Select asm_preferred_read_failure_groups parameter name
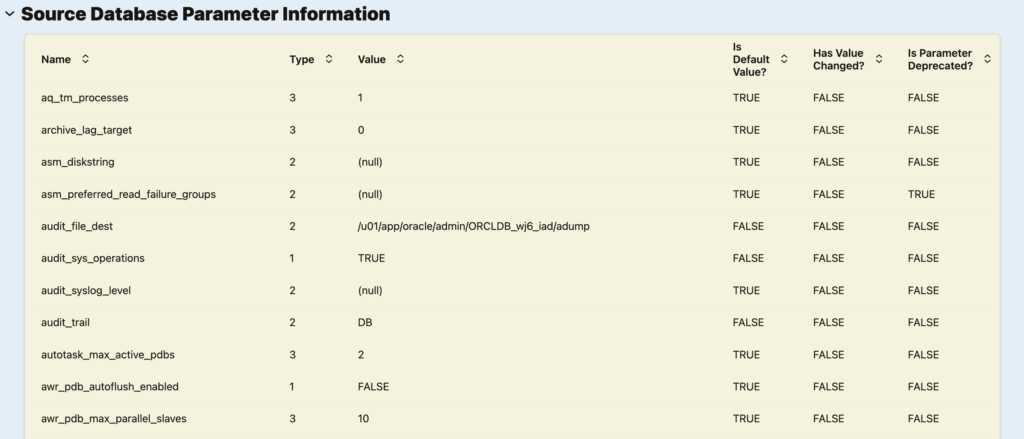Viewport: 1024px width, 439px height. [x=128, y=194]
